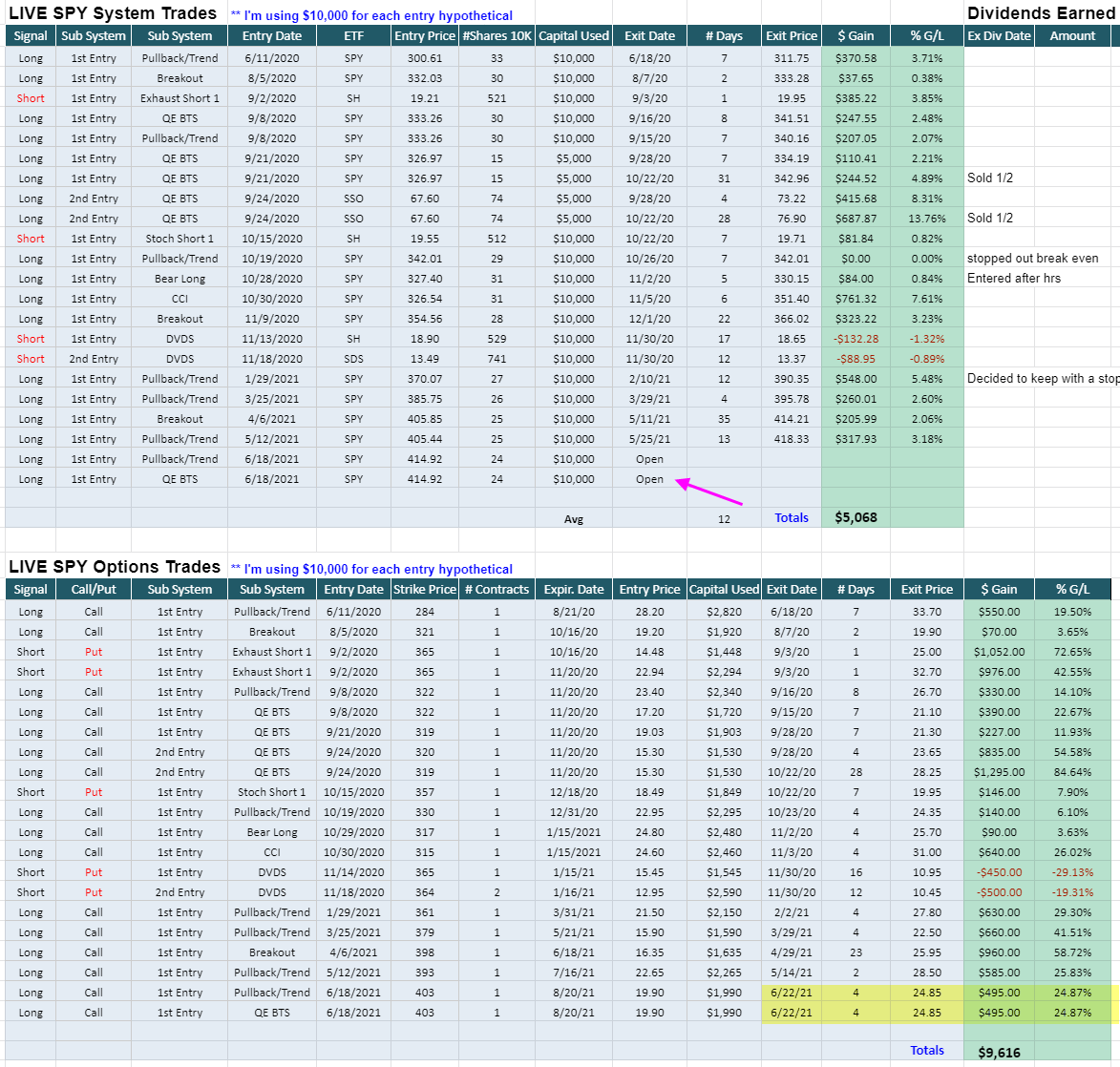Click the '$9,616' options total cell

[x=999, y=1052]
